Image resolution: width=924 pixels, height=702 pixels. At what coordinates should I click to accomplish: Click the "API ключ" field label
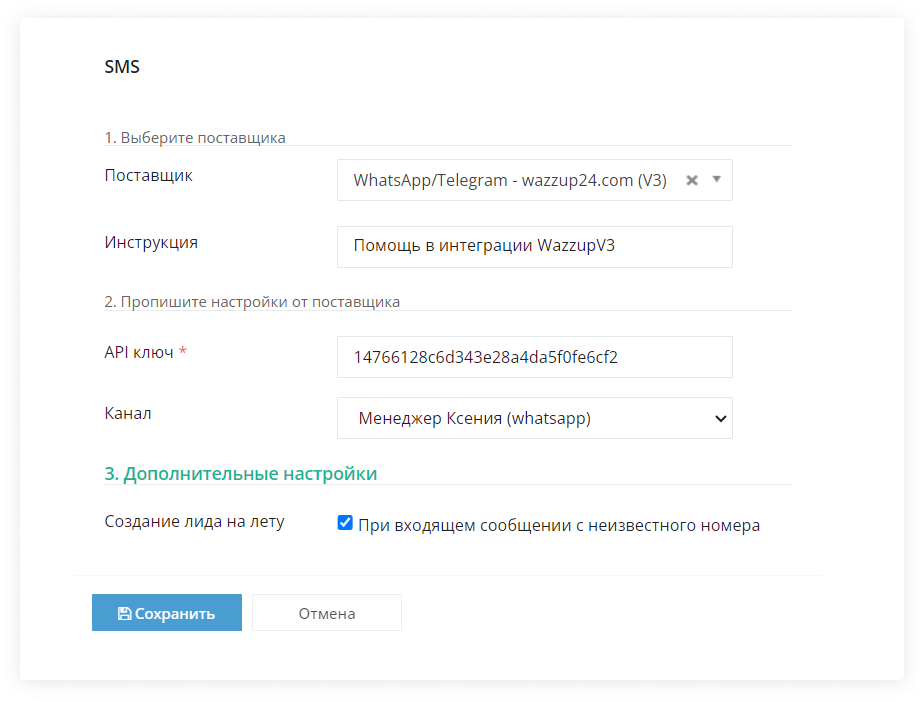139,352
